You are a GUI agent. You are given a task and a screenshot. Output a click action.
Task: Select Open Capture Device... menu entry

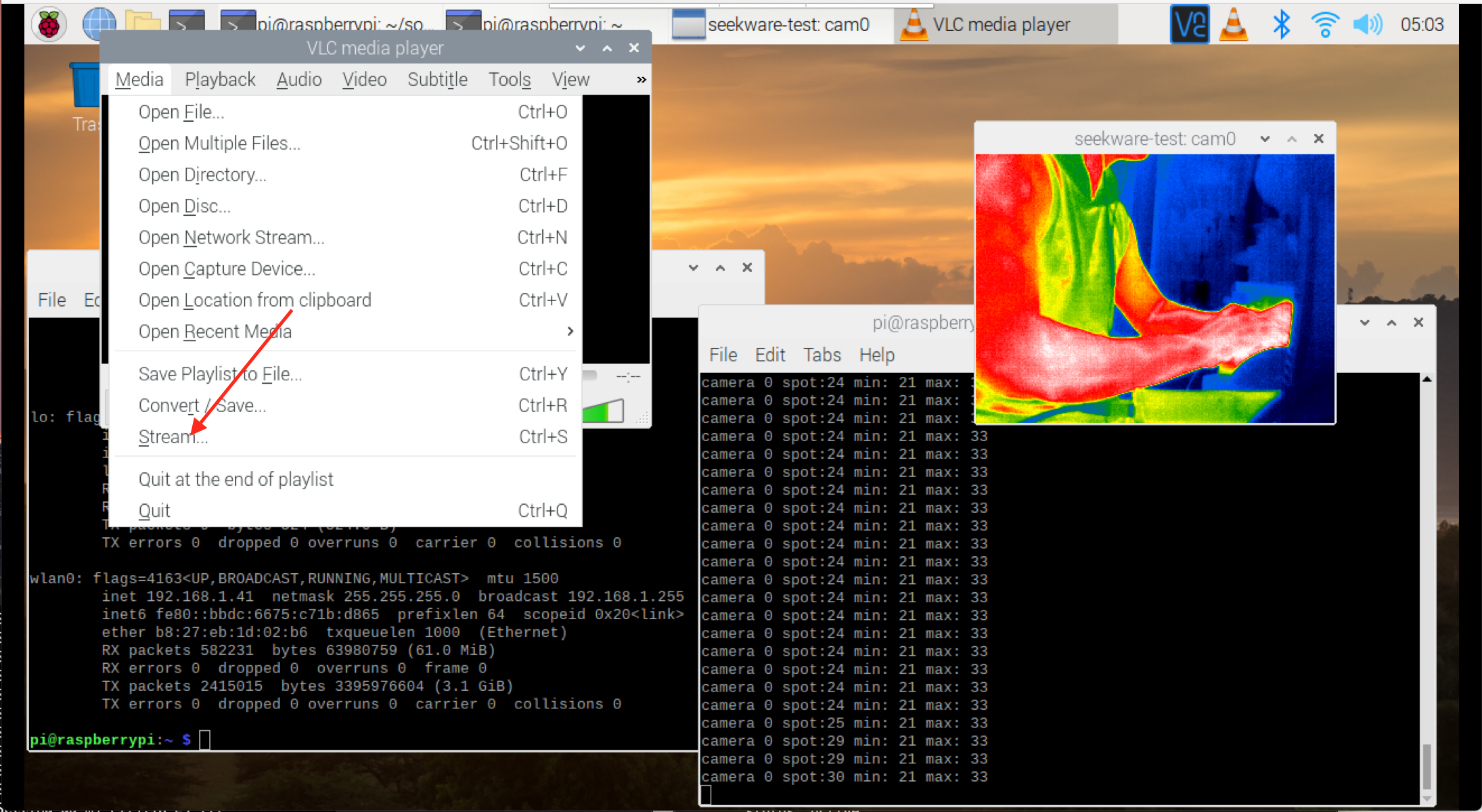345,269
